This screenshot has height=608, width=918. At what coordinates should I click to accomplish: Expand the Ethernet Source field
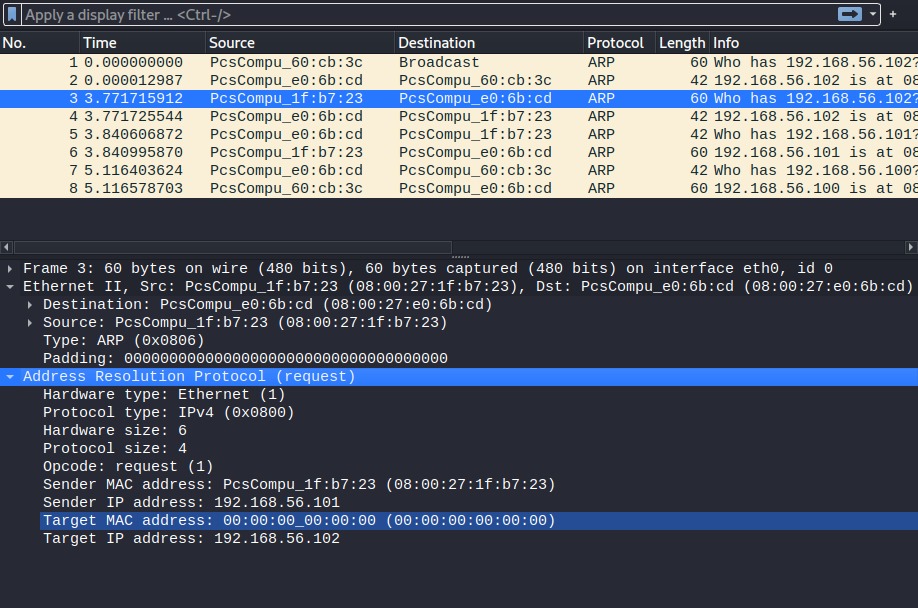[x=30, y=323]
